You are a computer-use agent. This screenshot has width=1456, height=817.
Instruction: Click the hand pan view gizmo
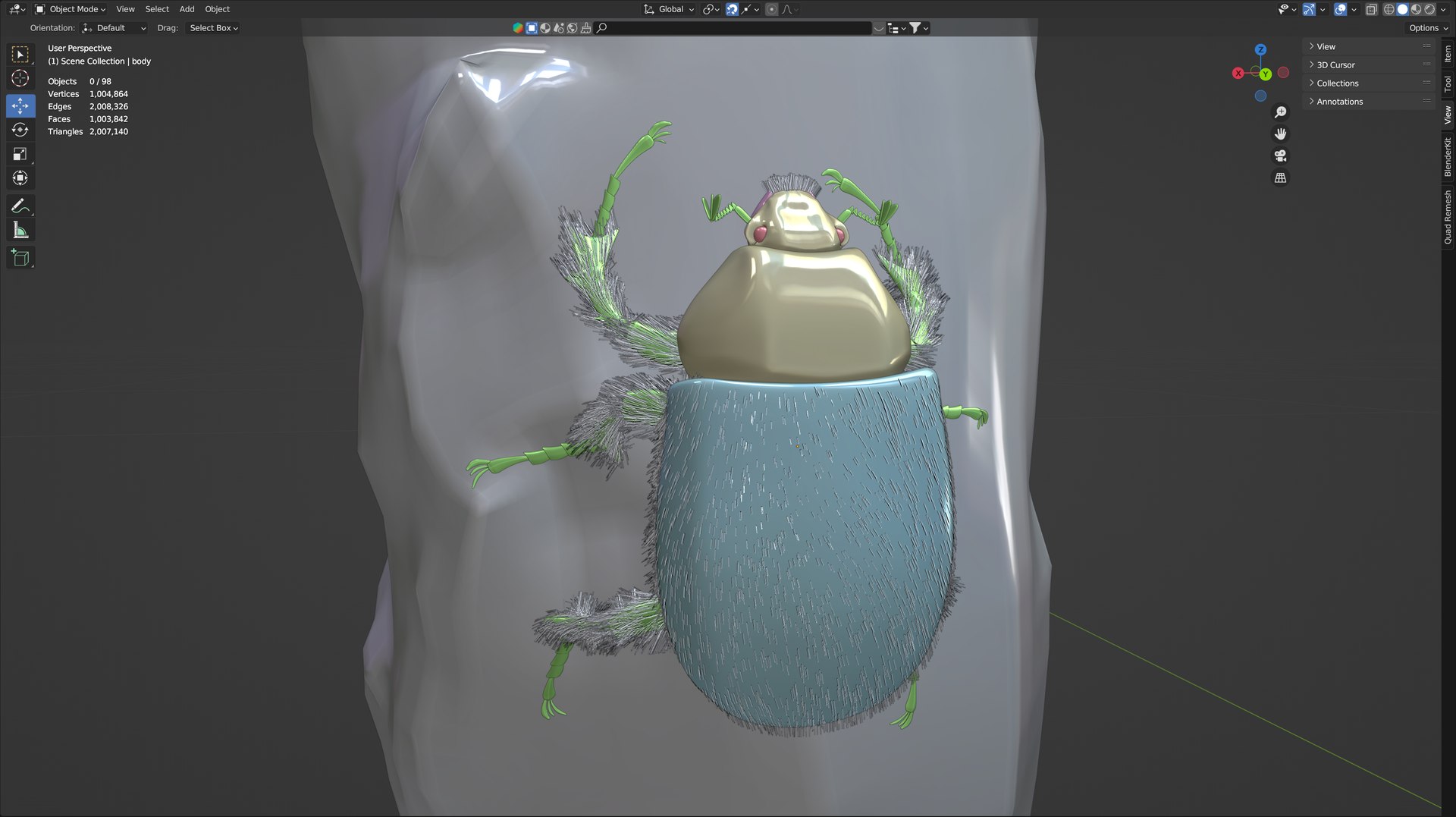(x=1280, y=134)
